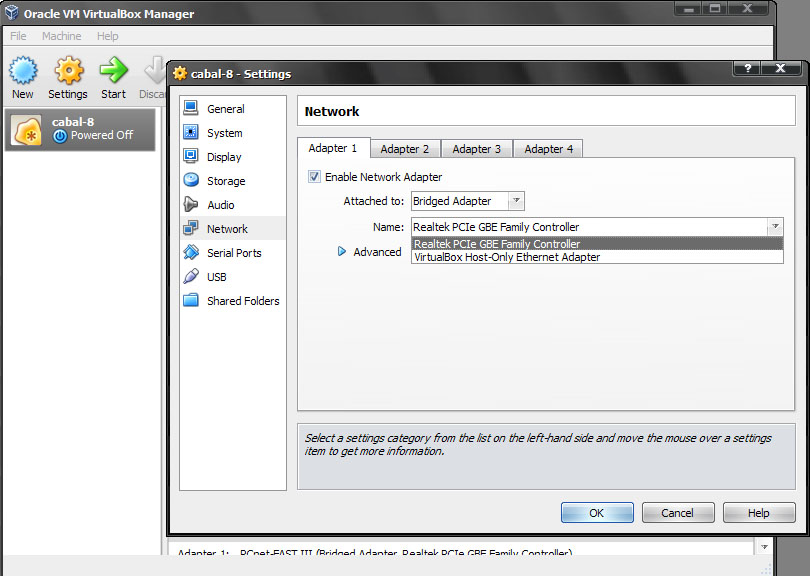810x576 pixels.
Task: Open the File menu
Action: point(18,36)
